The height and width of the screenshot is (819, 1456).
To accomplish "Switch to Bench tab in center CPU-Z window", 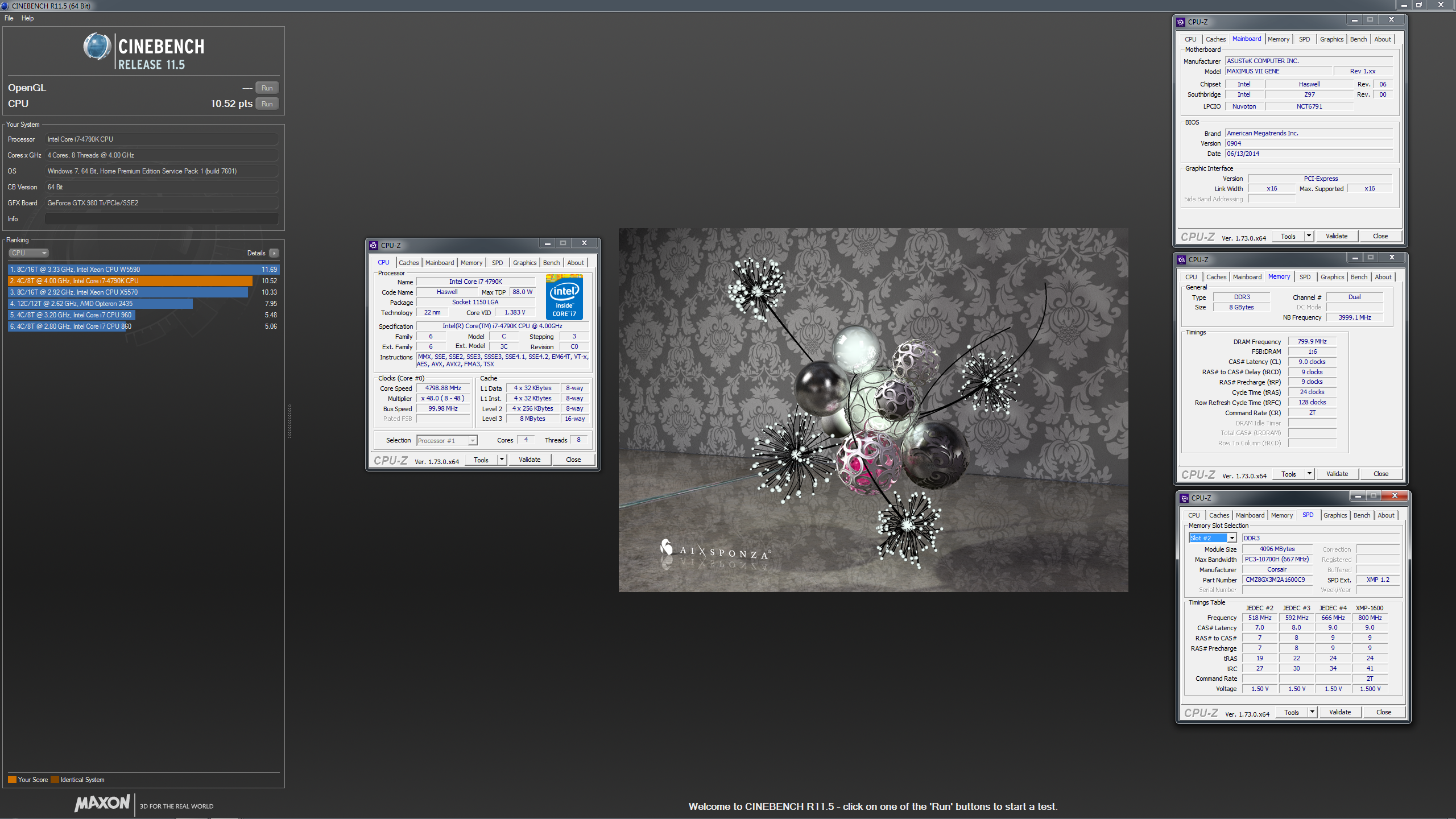I will tap(551, 263).
